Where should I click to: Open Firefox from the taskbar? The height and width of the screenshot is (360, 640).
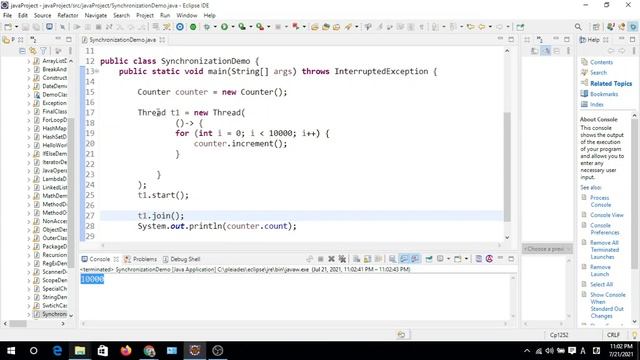click(126, 351)
